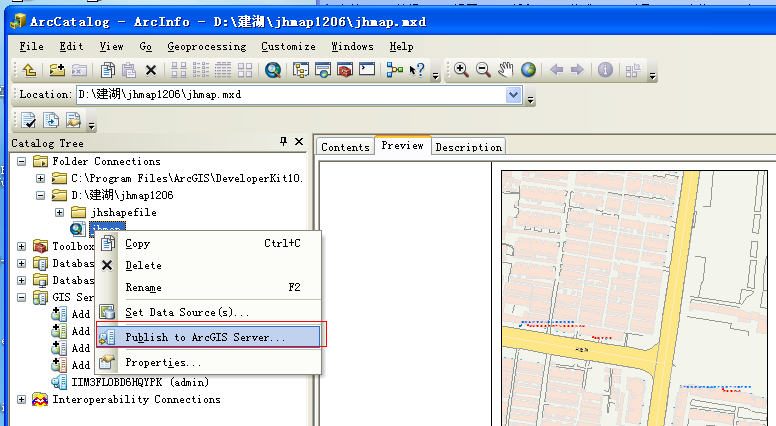Pin the Catalog Tree panel
Image resolution: width=776 pixels, height=426 pixels.
pos(284,142)
